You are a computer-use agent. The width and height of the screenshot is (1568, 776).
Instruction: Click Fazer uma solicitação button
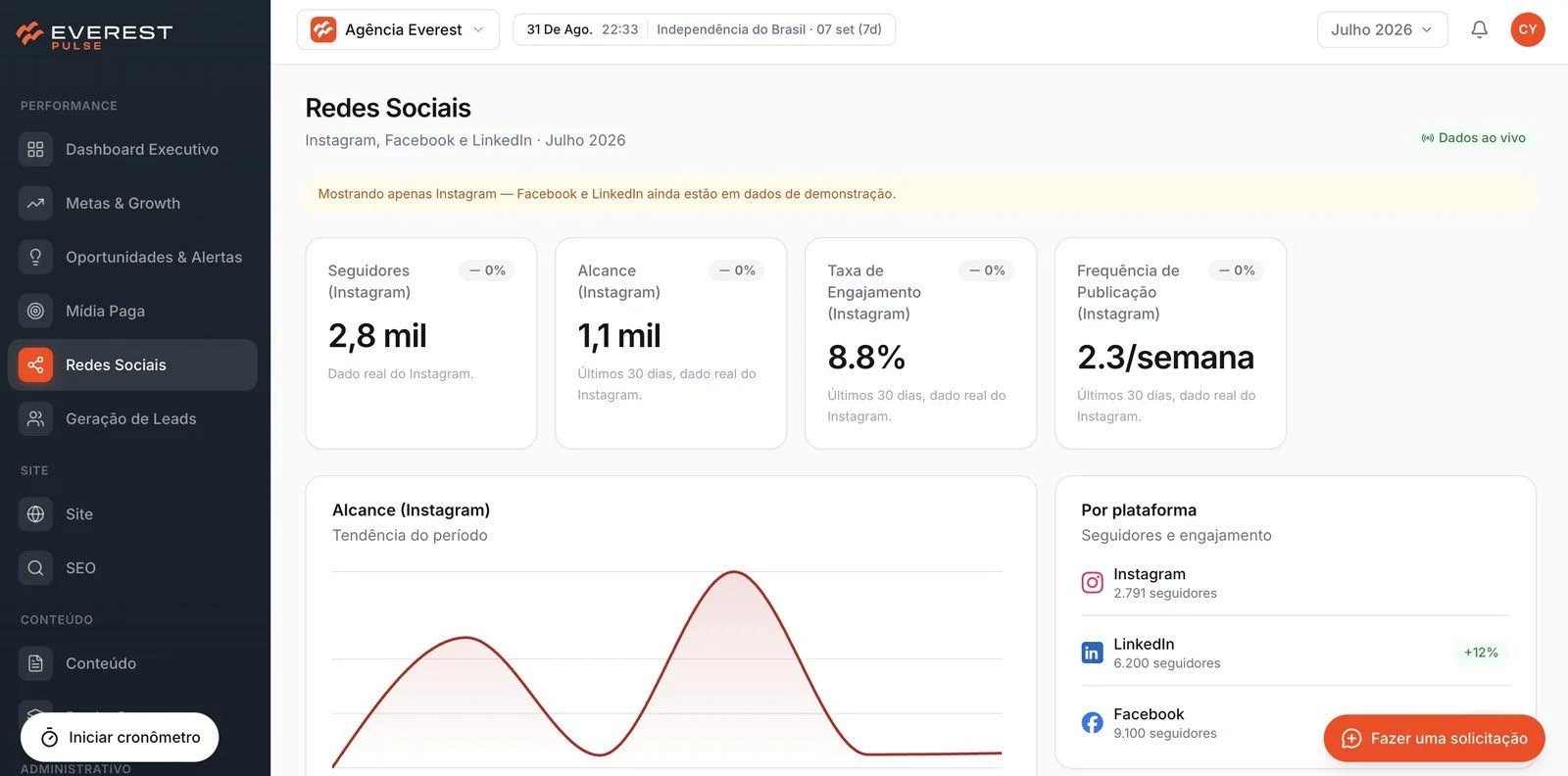pos(1435,738)
